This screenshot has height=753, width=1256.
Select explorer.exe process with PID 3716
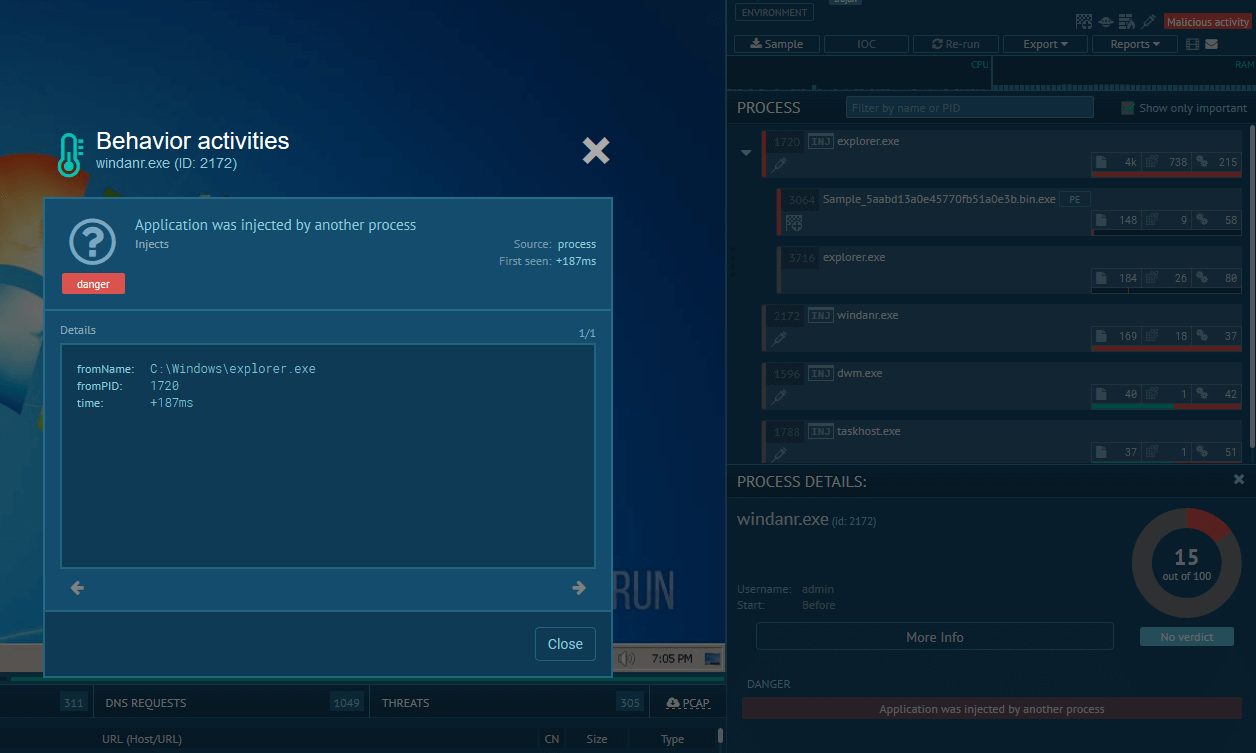[1010, 270]
